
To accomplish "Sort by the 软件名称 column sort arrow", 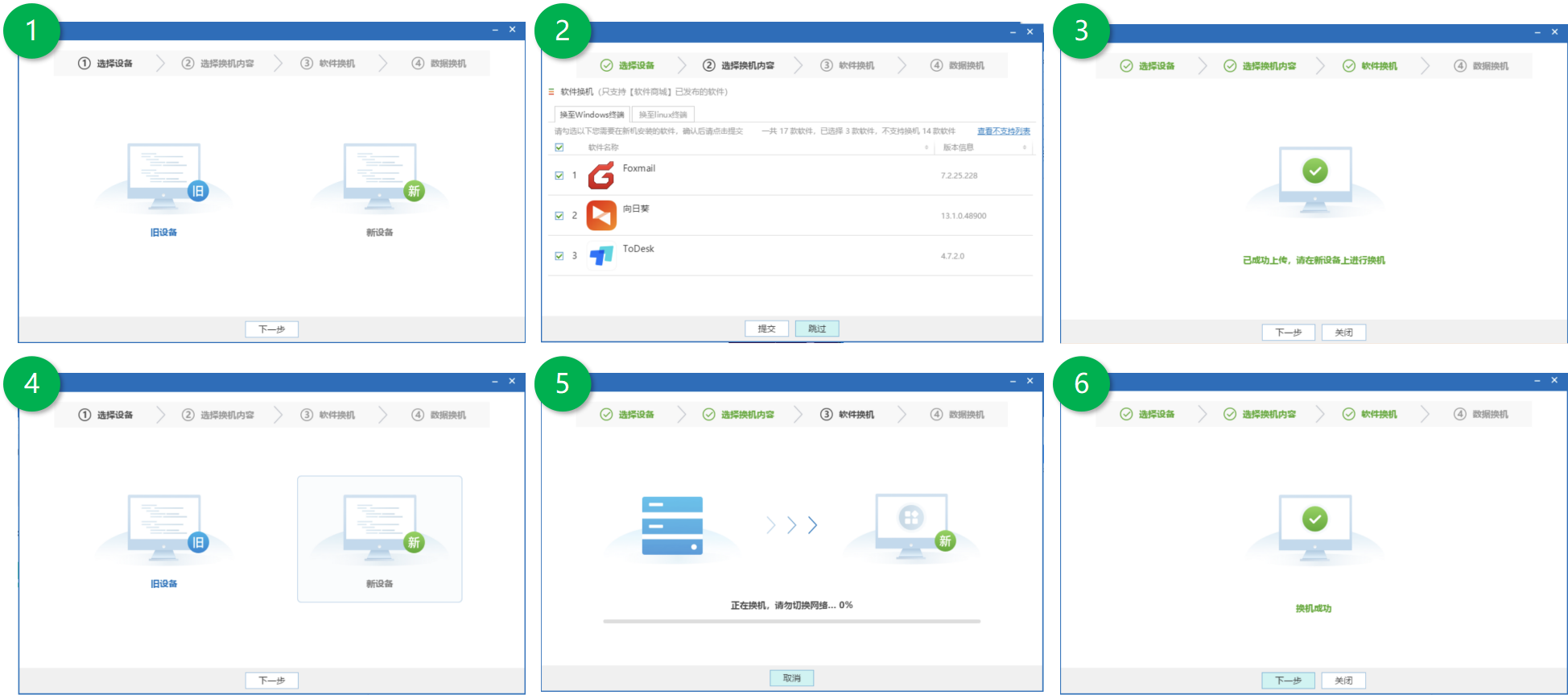I will tap(926, 147).
